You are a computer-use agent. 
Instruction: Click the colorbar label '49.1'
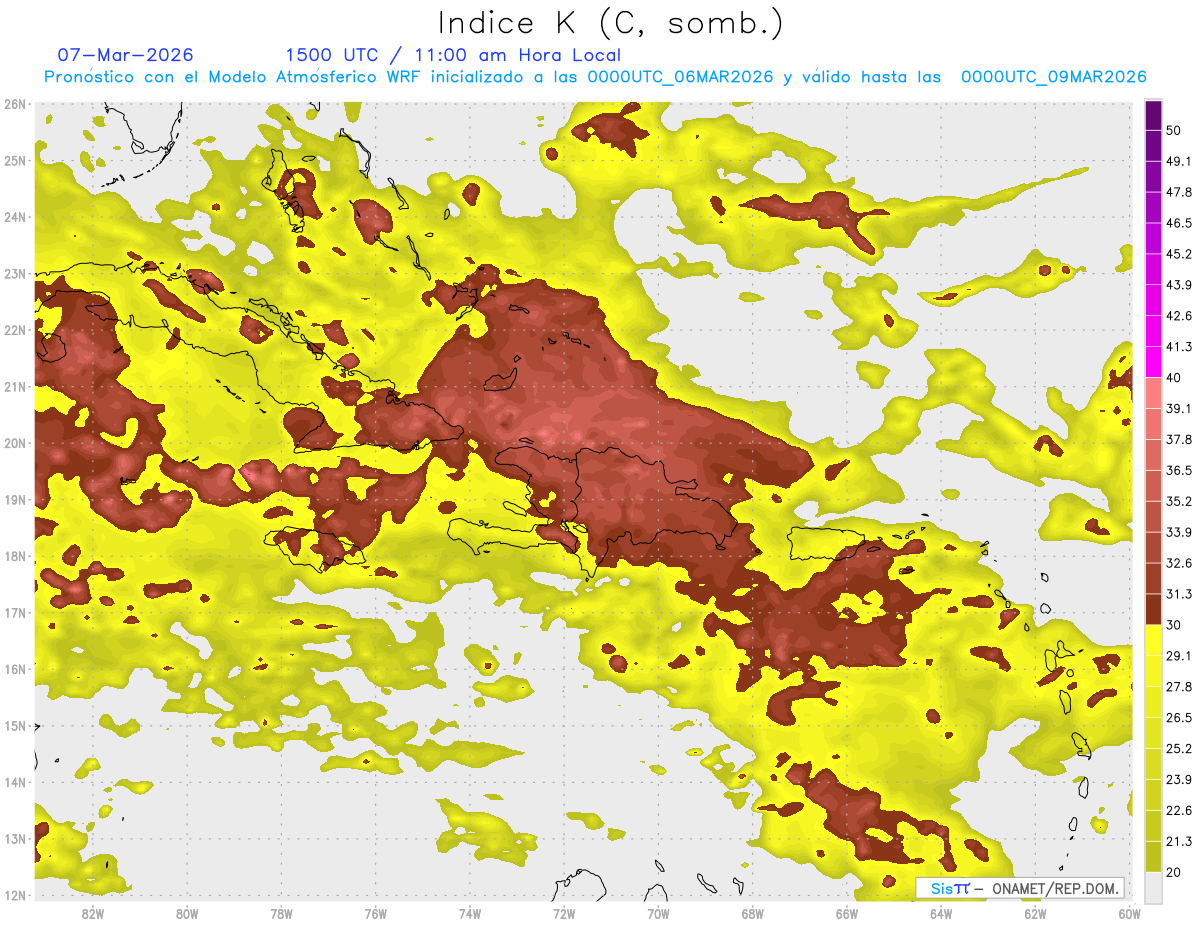tap(1179, 161)
